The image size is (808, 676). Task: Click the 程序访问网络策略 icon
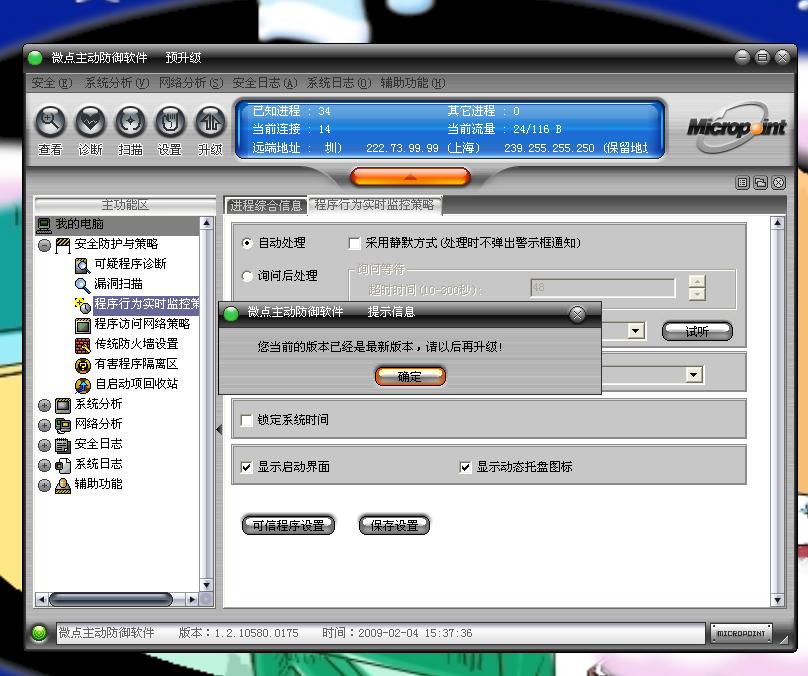(x=82, y=325)
